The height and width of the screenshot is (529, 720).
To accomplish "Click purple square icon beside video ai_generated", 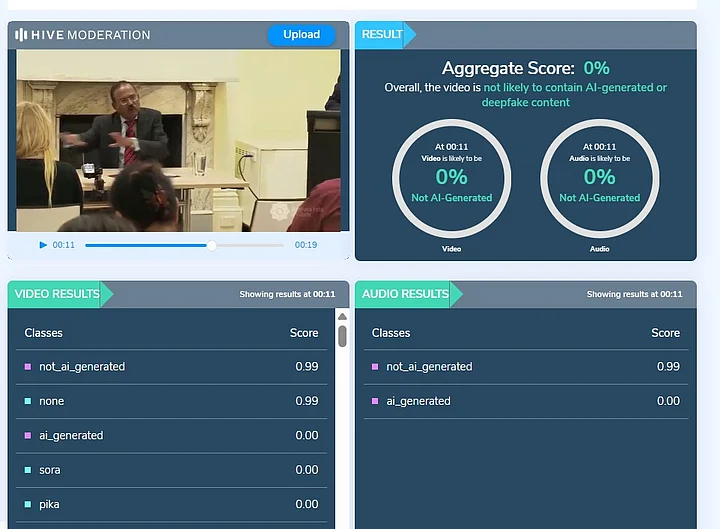I will coord(28,436).
